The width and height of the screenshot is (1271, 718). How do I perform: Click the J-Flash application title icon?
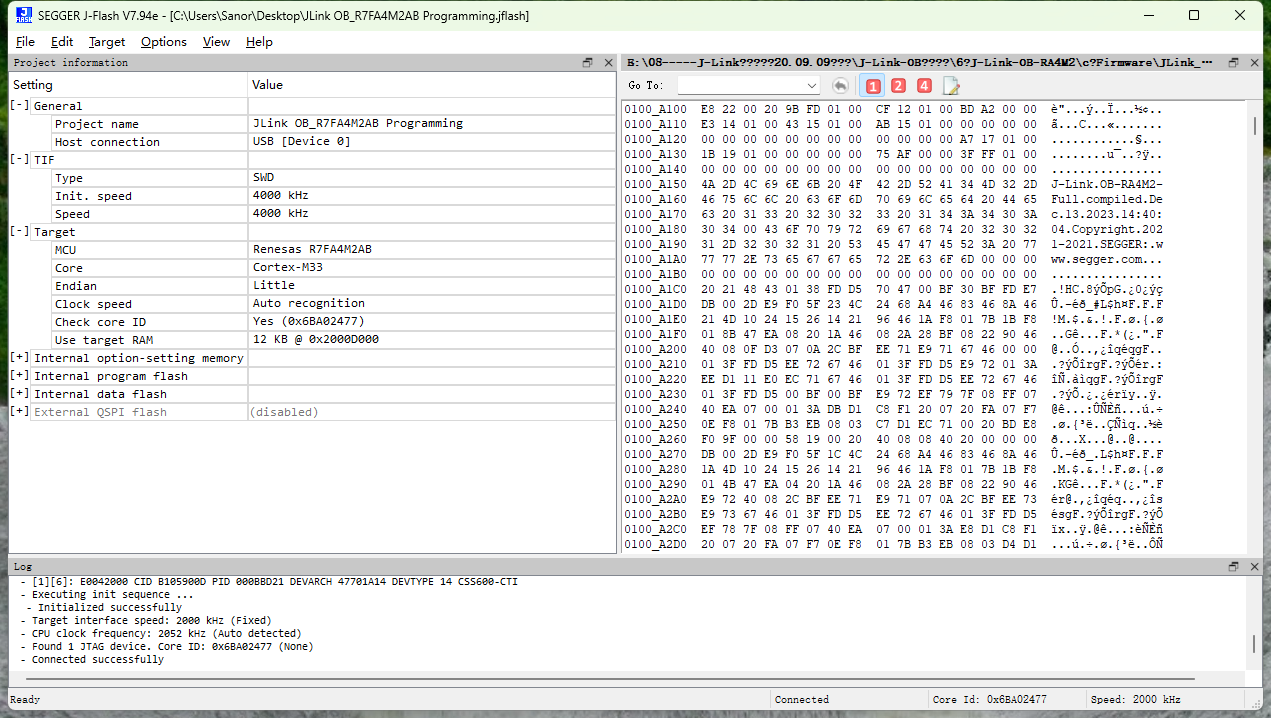click(x=24, y=15)
